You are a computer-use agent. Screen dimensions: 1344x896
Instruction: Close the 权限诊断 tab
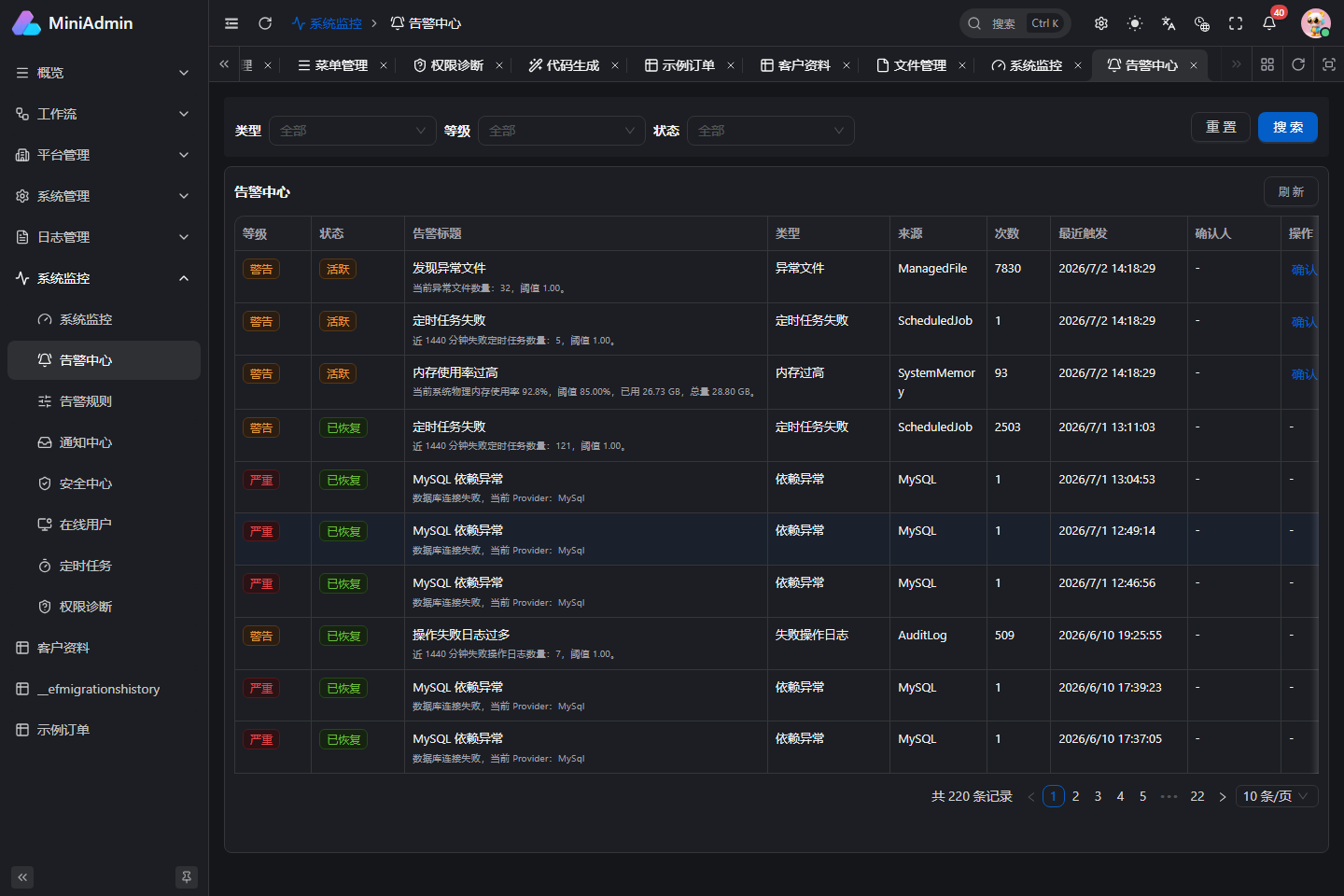[x=499, y=65]
